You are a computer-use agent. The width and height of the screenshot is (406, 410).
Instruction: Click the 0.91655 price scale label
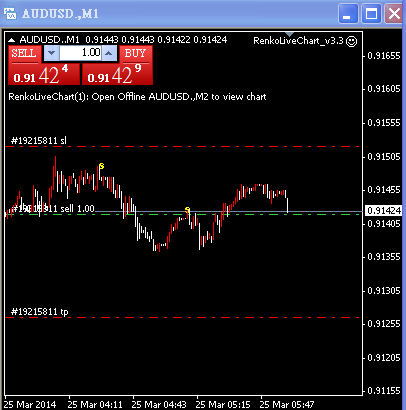pos(383,56)
